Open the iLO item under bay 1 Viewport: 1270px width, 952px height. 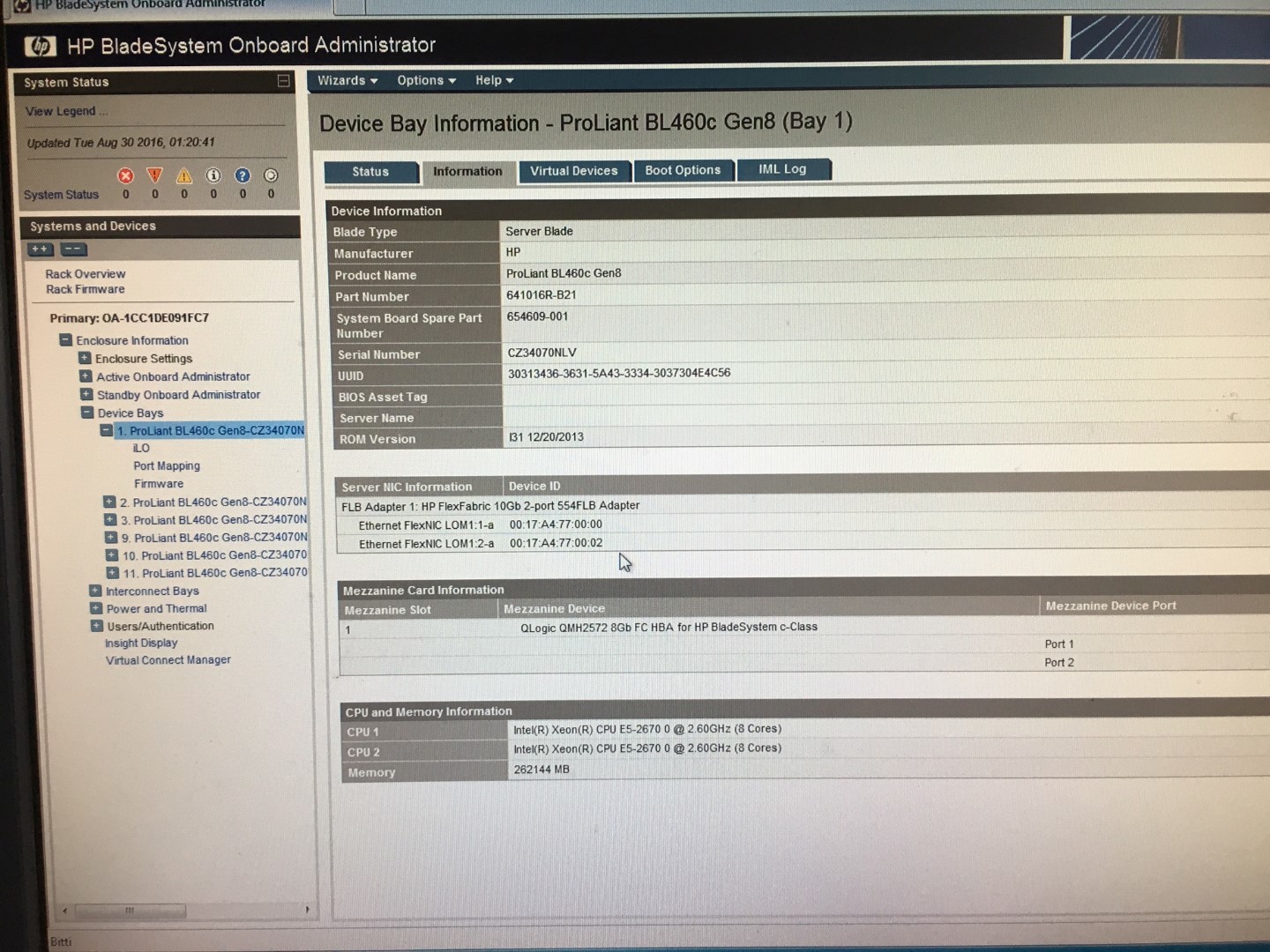pyautogui.click(x=141, y=448)
